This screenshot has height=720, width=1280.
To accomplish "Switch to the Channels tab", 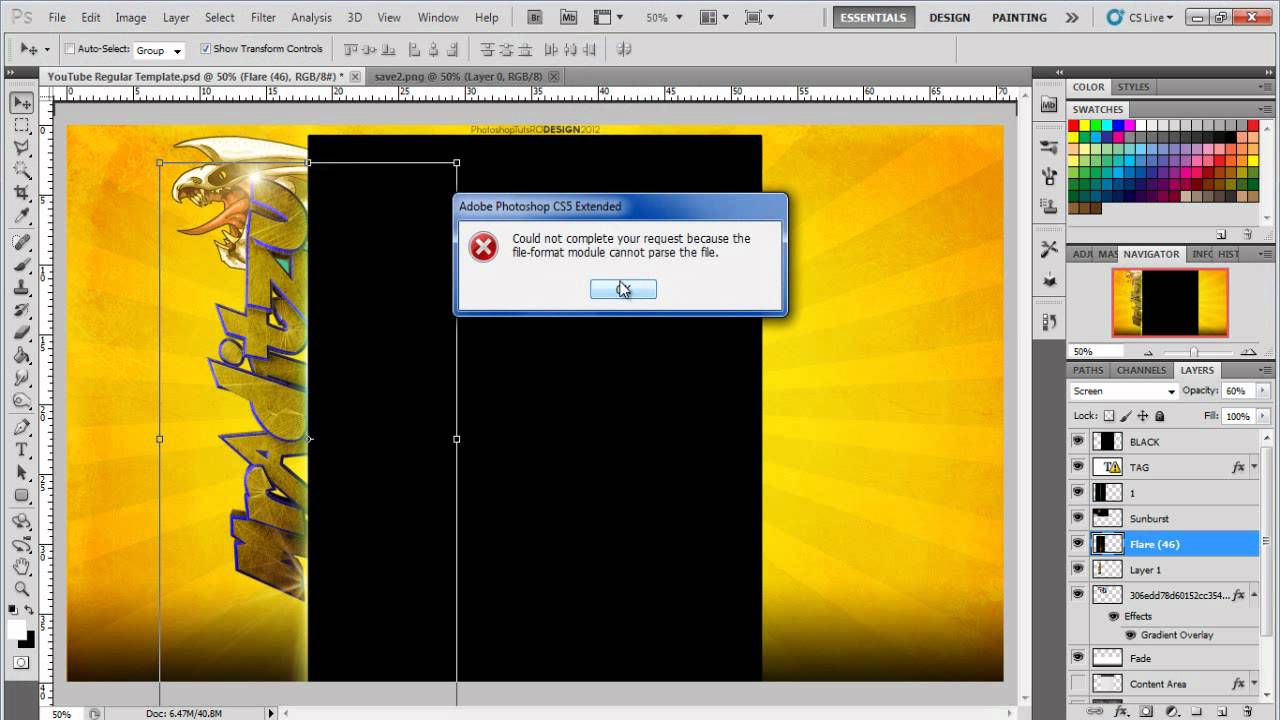I will coord(1141,370).
